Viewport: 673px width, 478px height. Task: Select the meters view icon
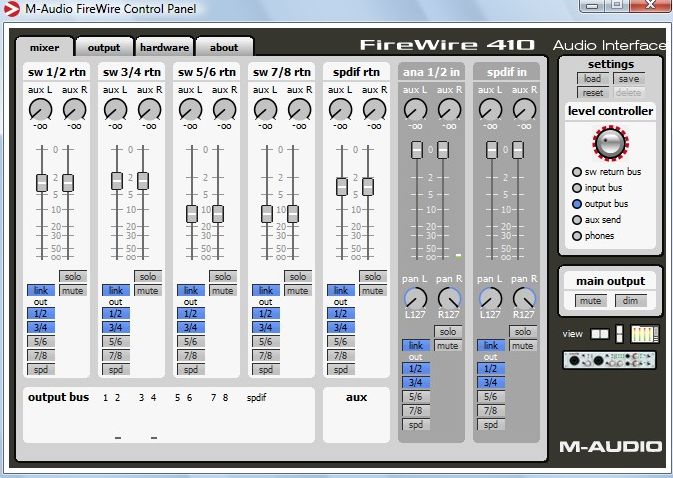644,334
